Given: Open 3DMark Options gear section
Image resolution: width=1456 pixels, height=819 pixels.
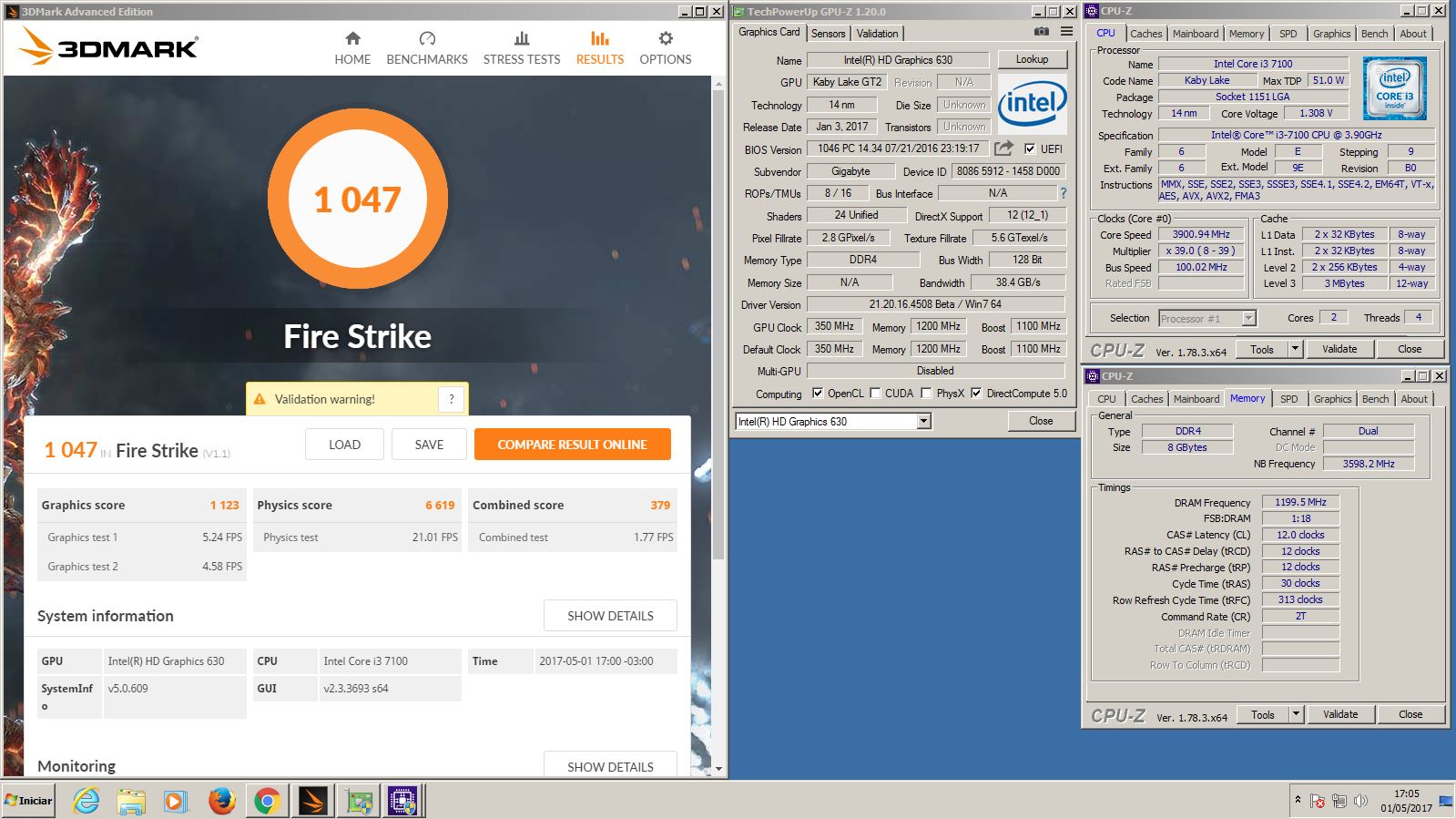Looking at the screenshot, I should pyautogui.click(x=666, y=48).
